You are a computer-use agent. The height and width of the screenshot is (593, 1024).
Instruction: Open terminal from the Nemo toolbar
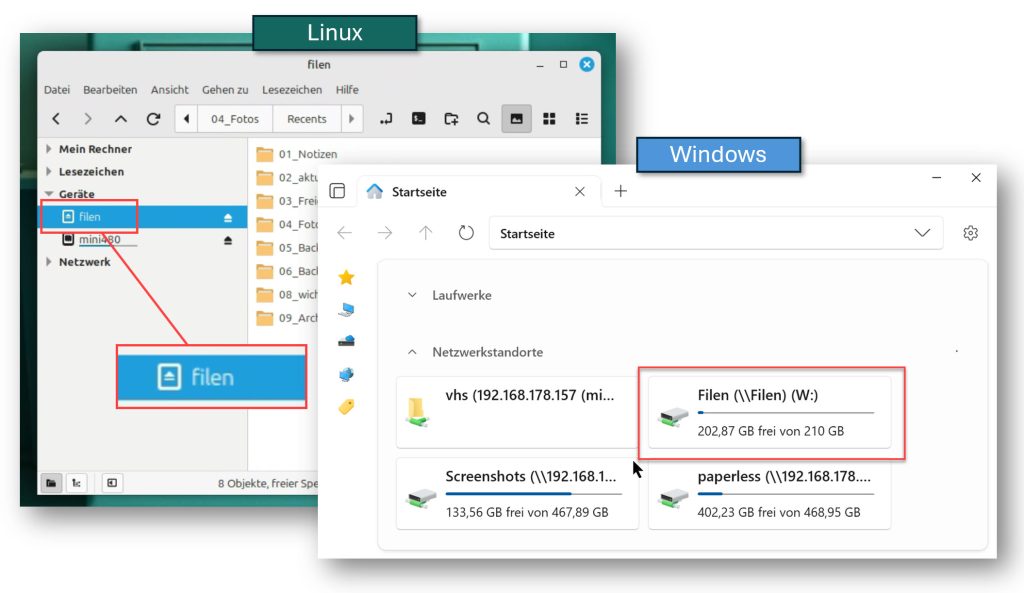pyautogui.click(x=420, y=119)
